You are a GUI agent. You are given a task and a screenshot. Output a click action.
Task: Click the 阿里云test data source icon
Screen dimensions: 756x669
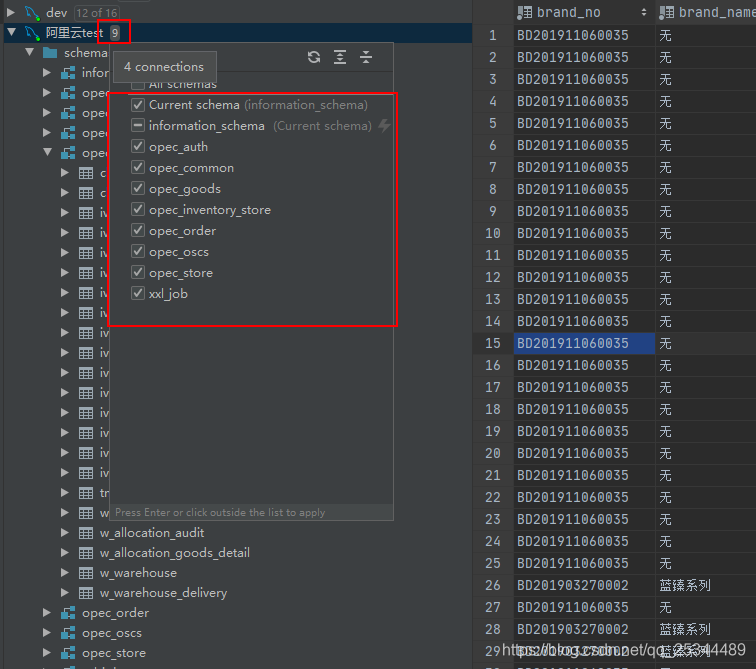pos(32,33)
